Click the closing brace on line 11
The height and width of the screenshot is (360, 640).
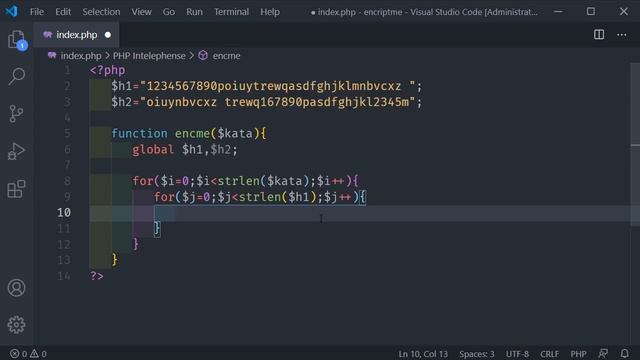(157, 229)
